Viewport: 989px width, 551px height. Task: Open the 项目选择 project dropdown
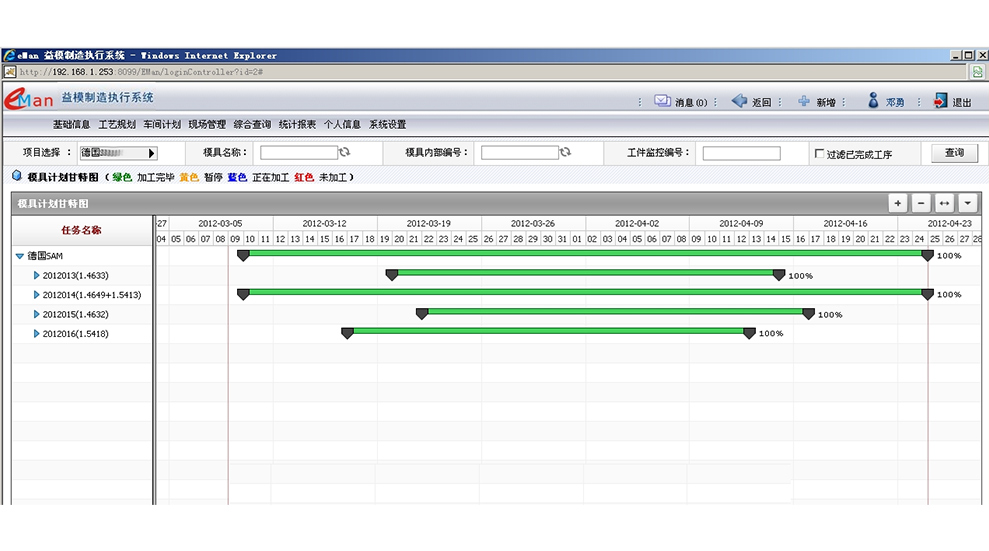coord(152,153)
